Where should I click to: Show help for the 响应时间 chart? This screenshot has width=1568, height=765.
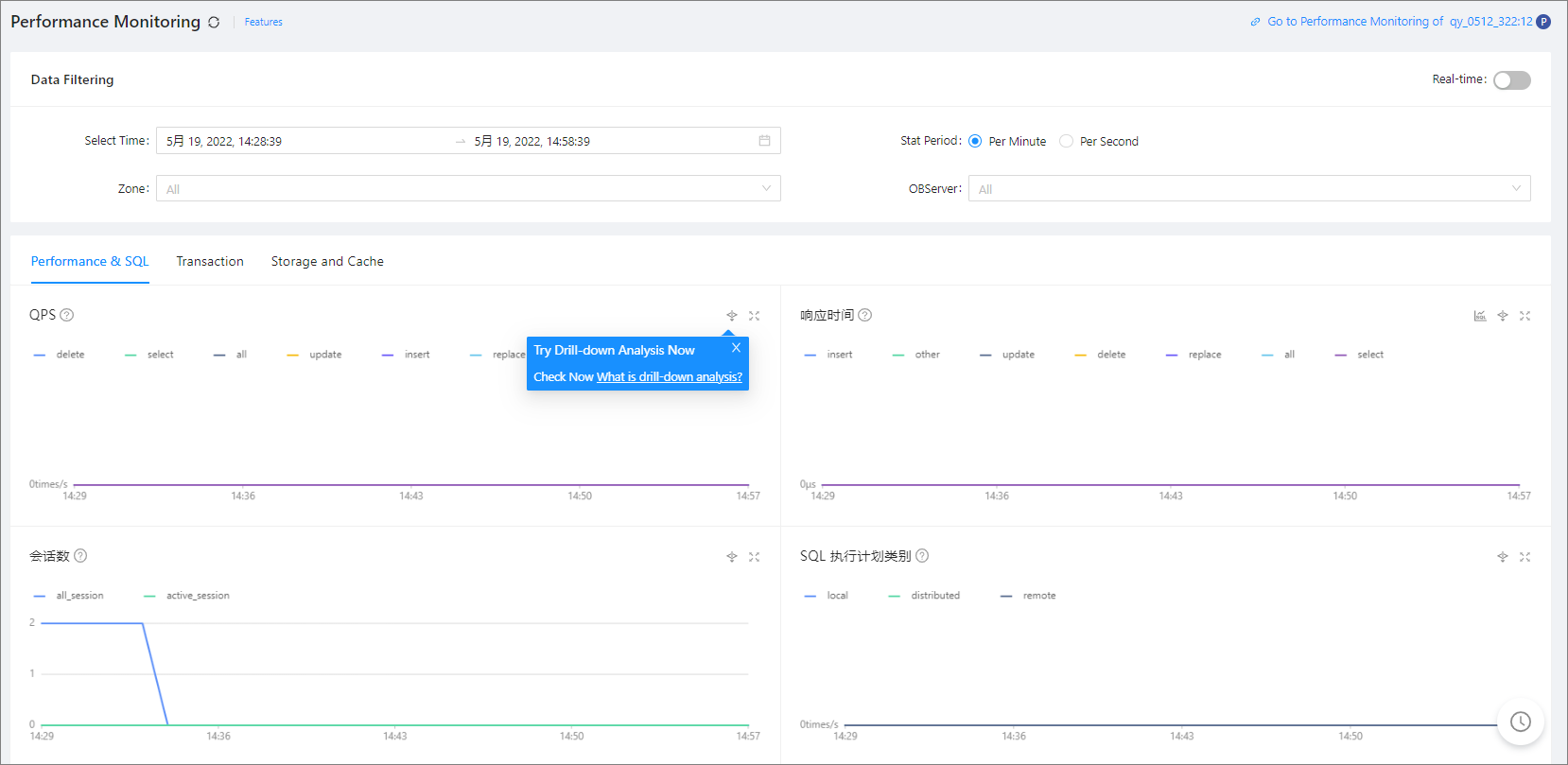point(864,315)
